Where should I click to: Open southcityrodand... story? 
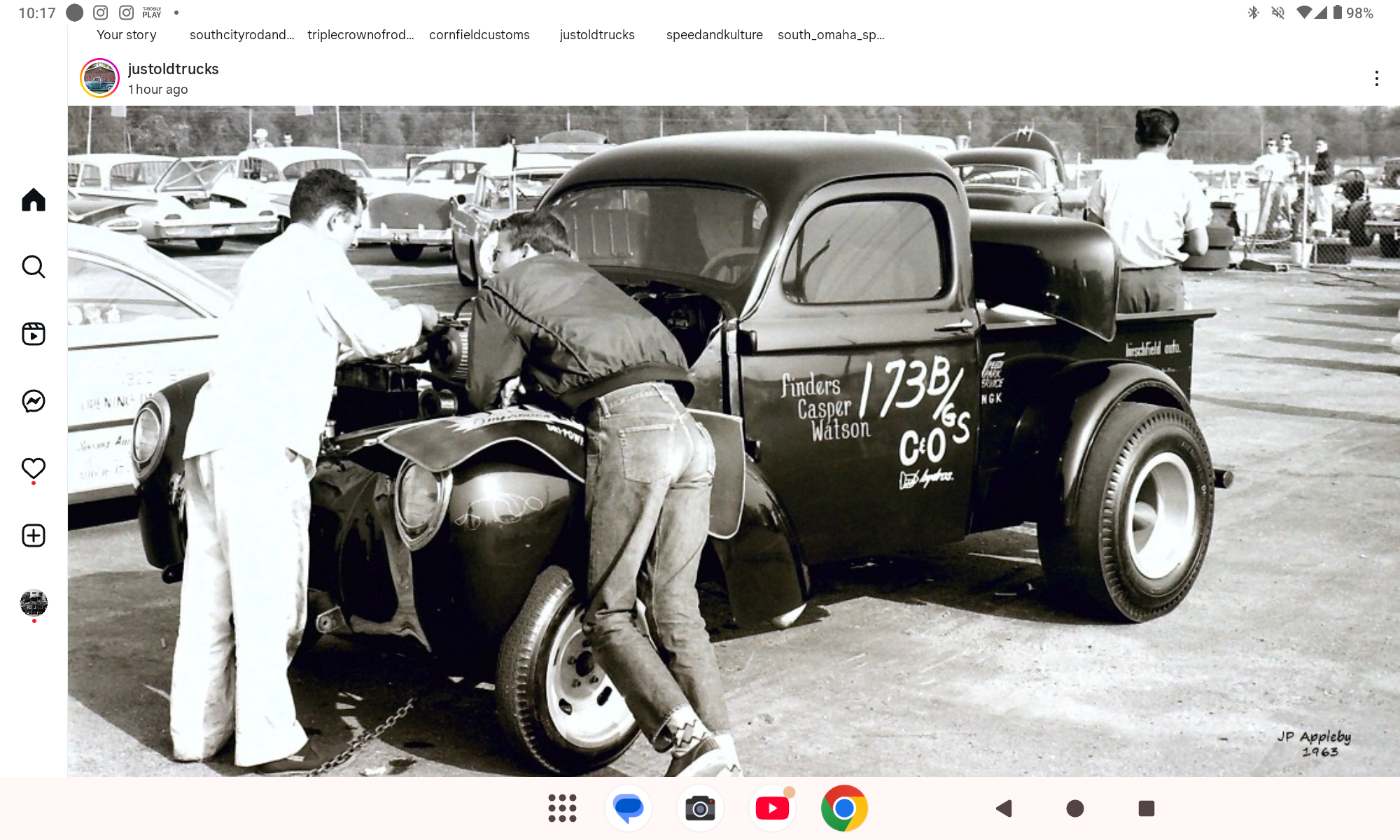click(x=241, y=35)
